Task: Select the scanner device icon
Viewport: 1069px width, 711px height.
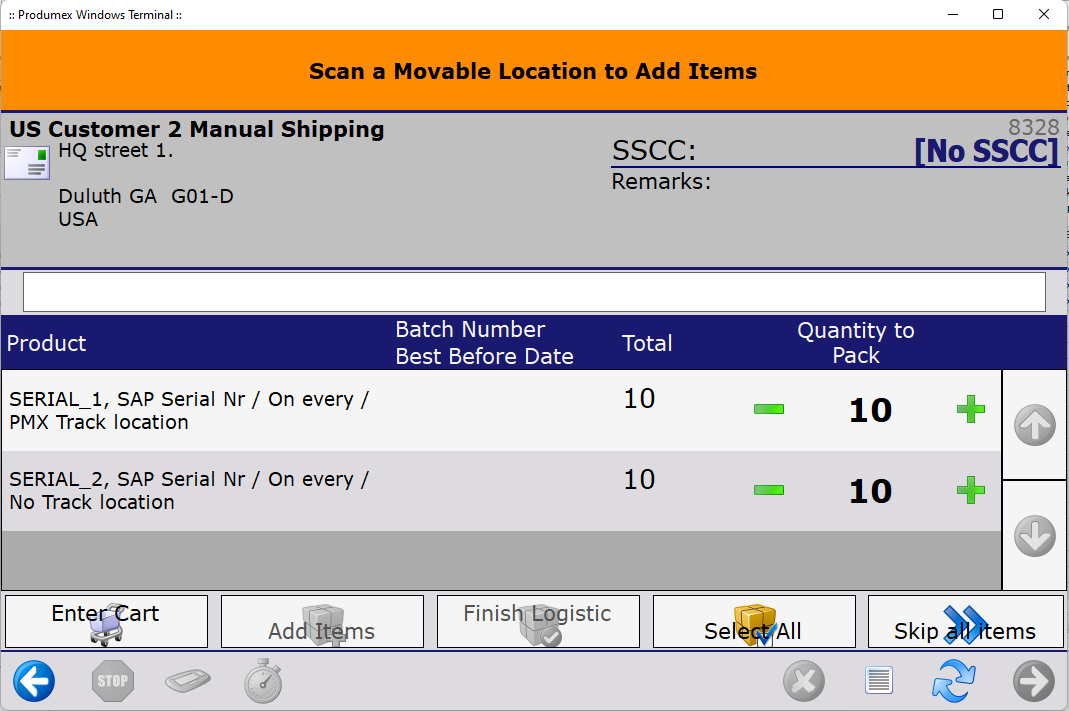Action: tap(187, 681)
